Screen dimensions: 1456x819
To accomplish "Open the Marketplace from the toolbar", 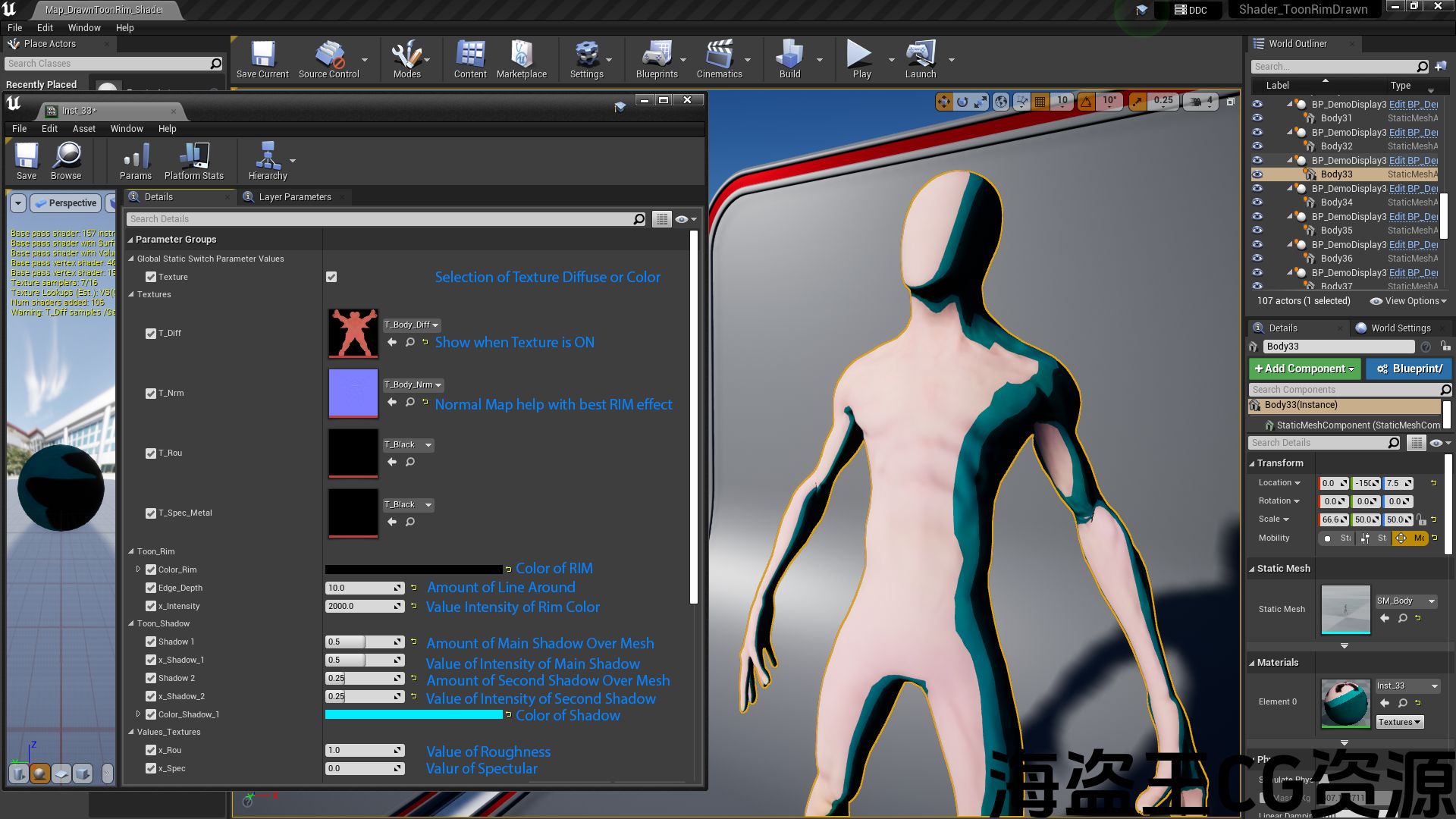I will (x=521, y=59).
